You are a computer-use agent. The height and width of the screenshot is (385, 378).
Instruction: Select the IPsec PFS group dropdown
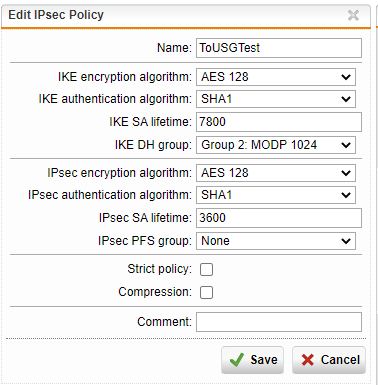(276, 241)
